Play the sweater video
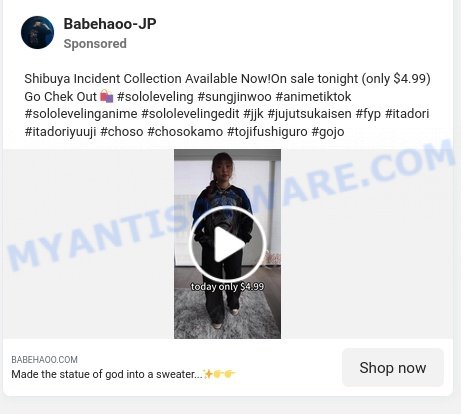 click(x=227, y=244)
